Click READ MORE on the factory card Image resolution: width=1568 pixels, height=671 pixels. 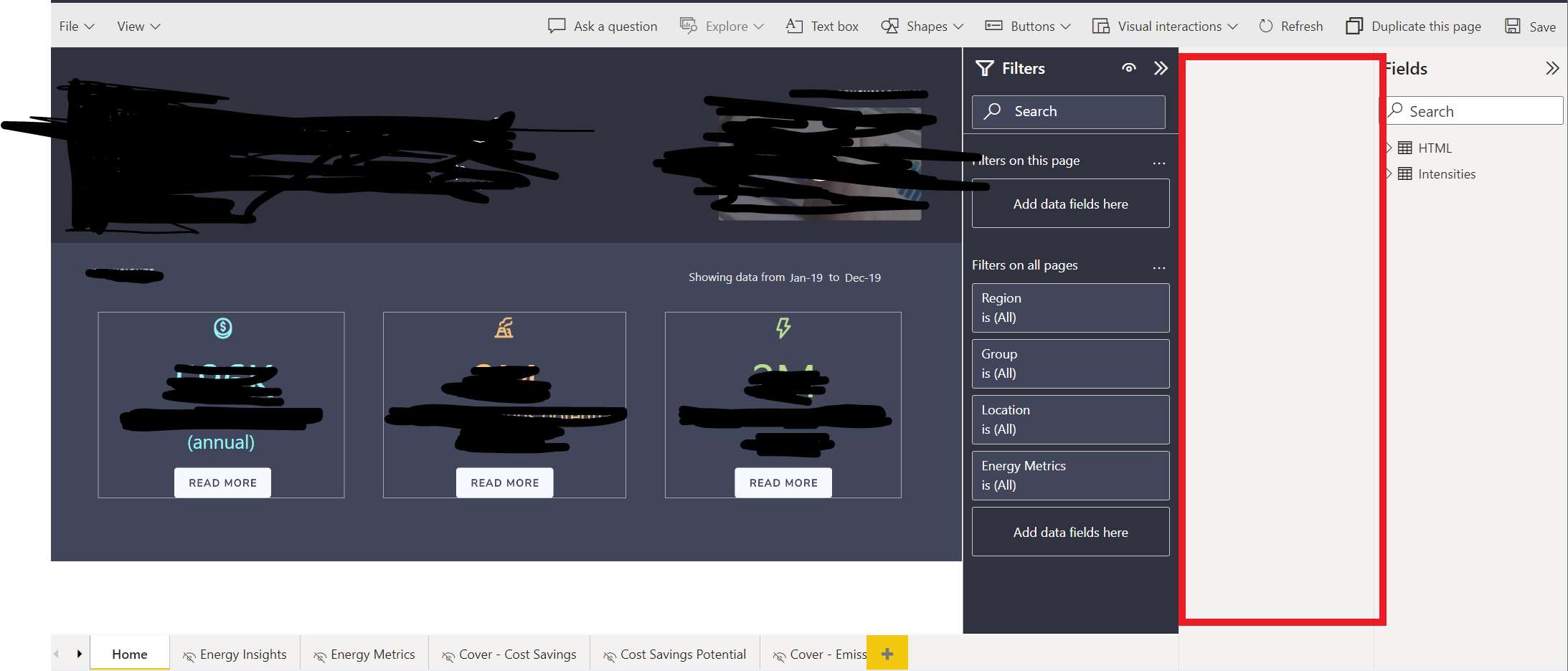[x=505, y=482]
